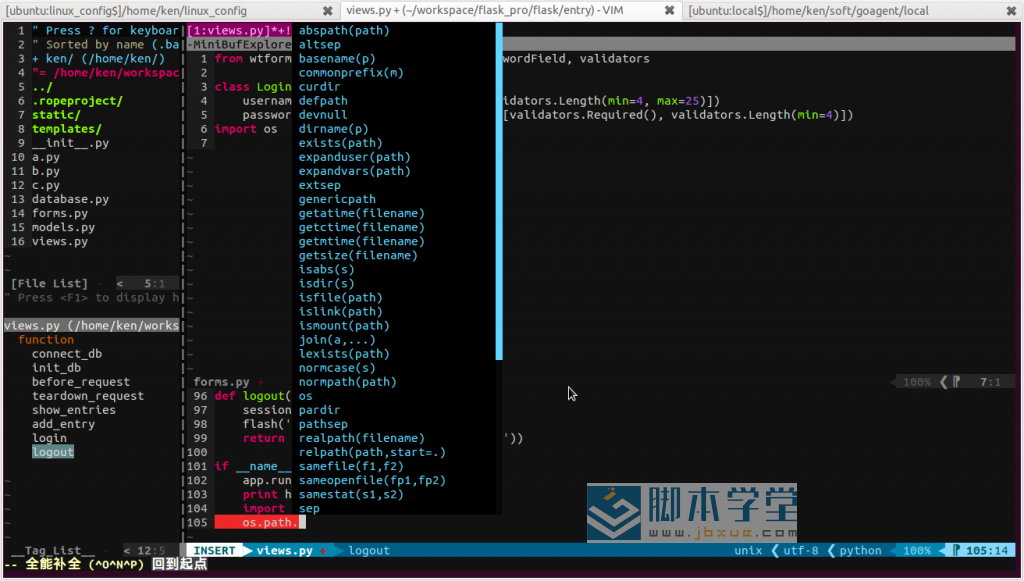Open the parent directory ../ entry

[x=42, y=86]
